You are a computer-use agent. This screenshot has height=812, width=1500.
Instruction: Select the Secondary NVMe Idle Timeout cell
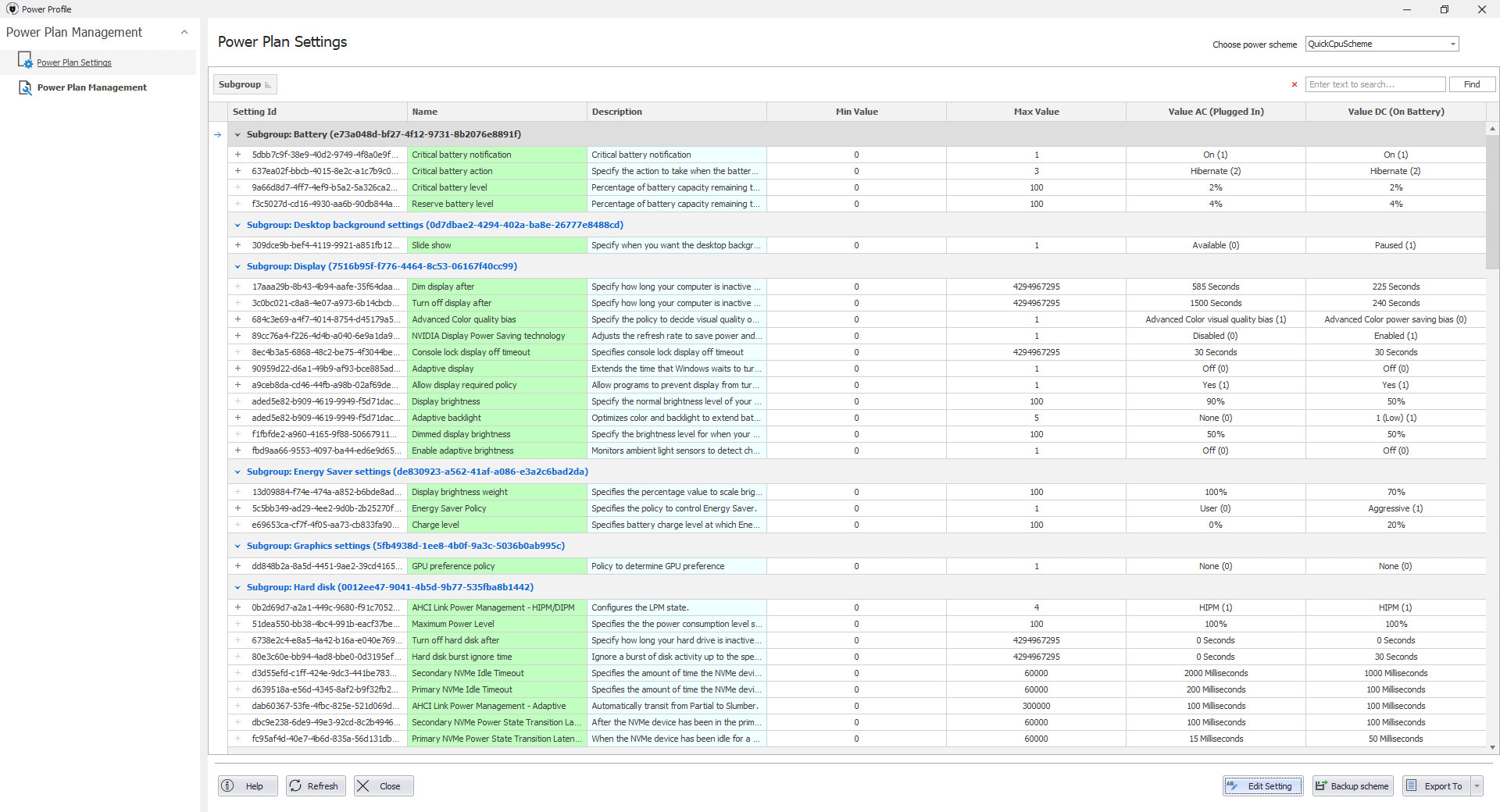(x=497, y=673)
